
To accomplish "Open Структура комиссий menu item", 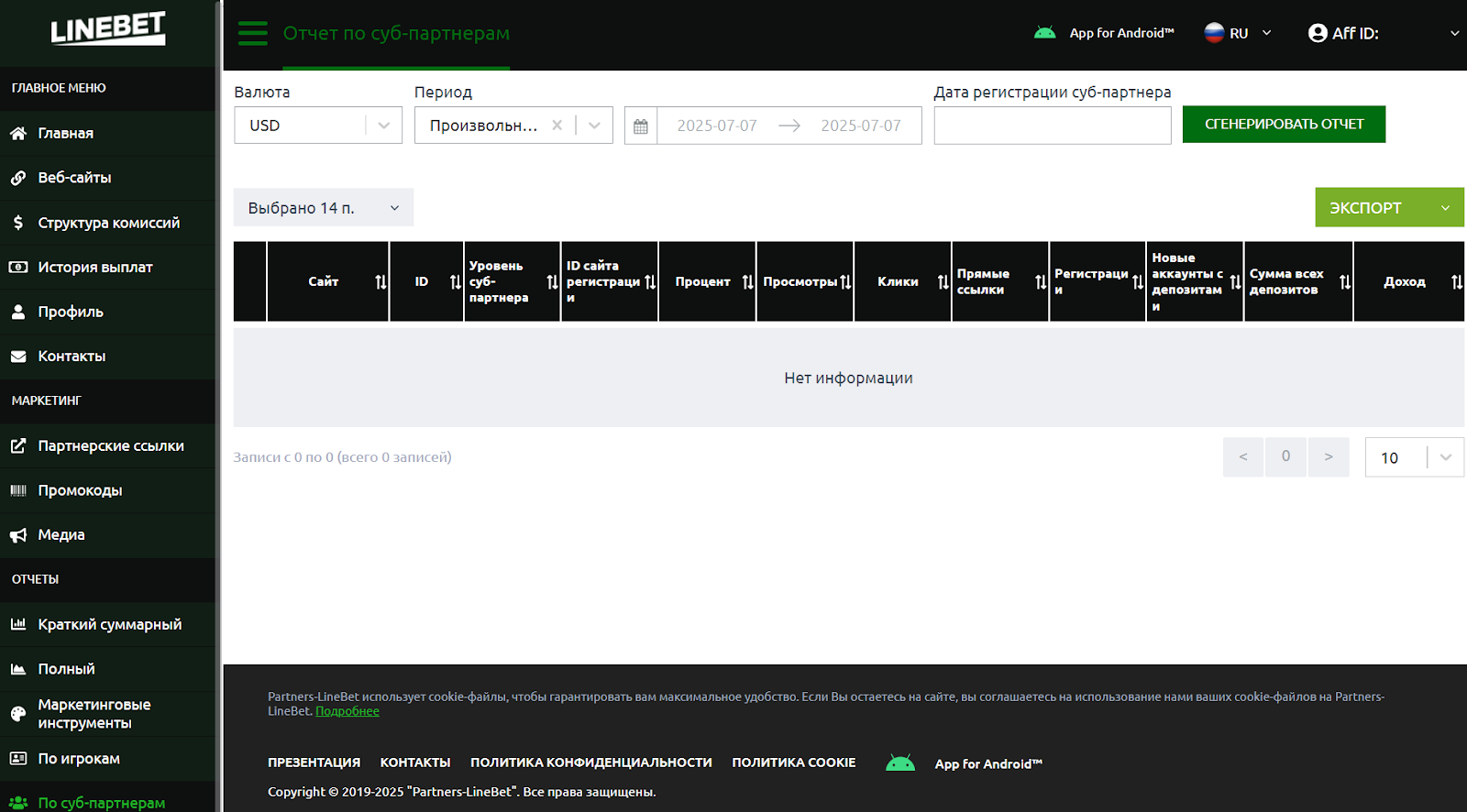I will 109,223.
